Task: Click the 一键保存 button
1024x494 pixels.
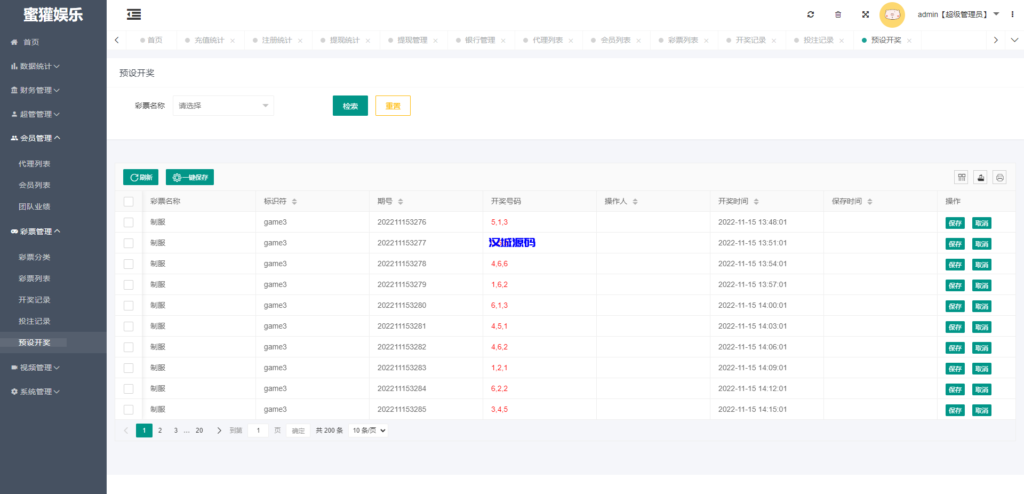Action: tap(190, 177)
